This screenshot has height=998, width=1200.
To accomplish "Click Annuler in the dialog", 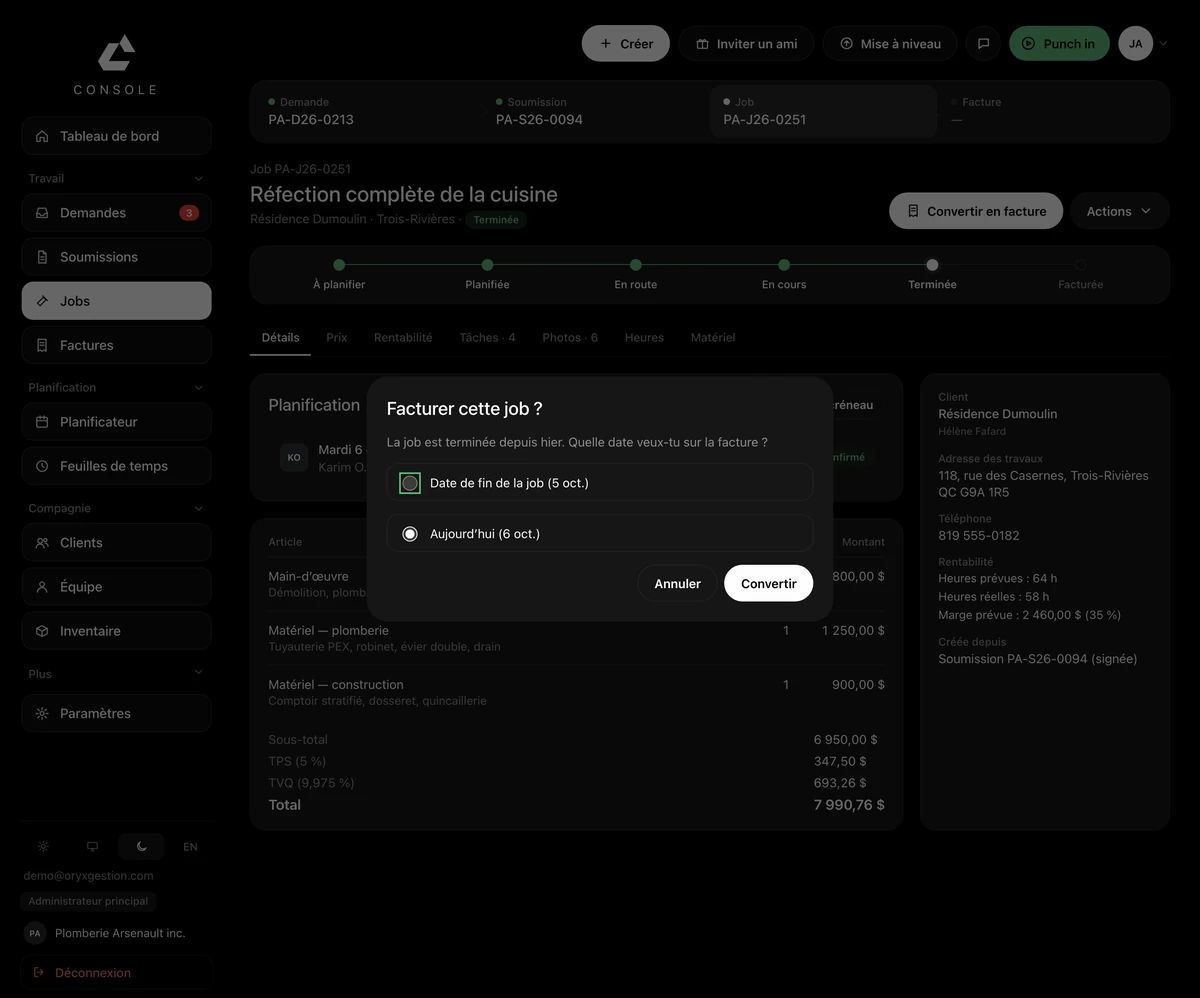I will pyautogui.click(x=677, y=584).
